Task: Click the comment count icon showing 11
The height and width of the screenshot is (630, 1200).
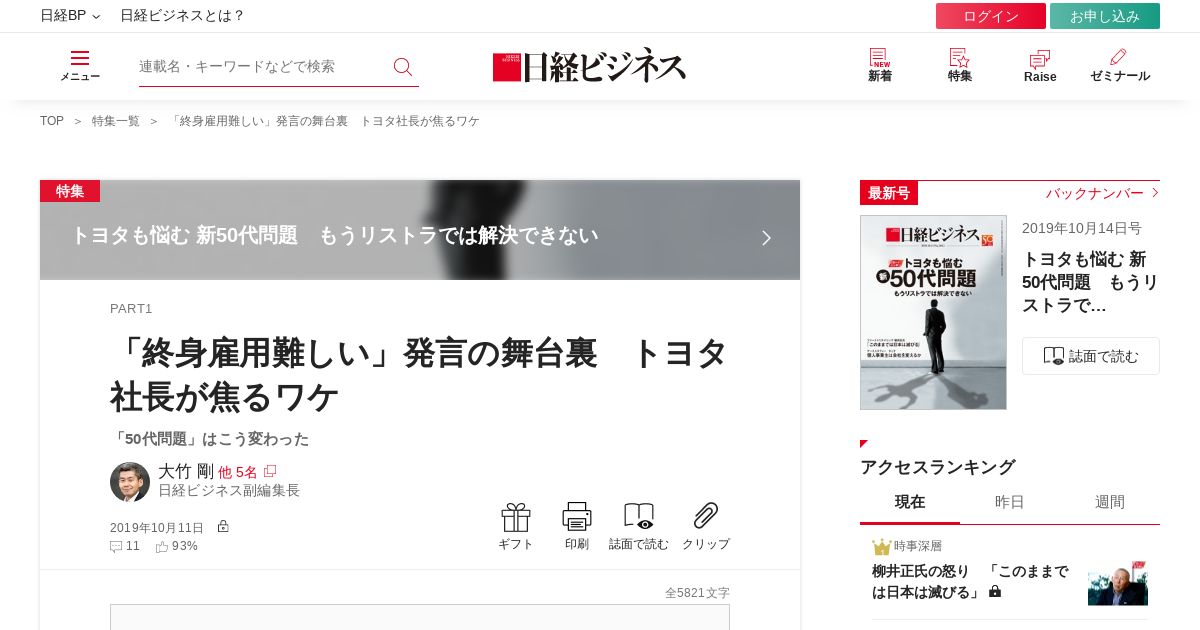Action: coord(116,546)
